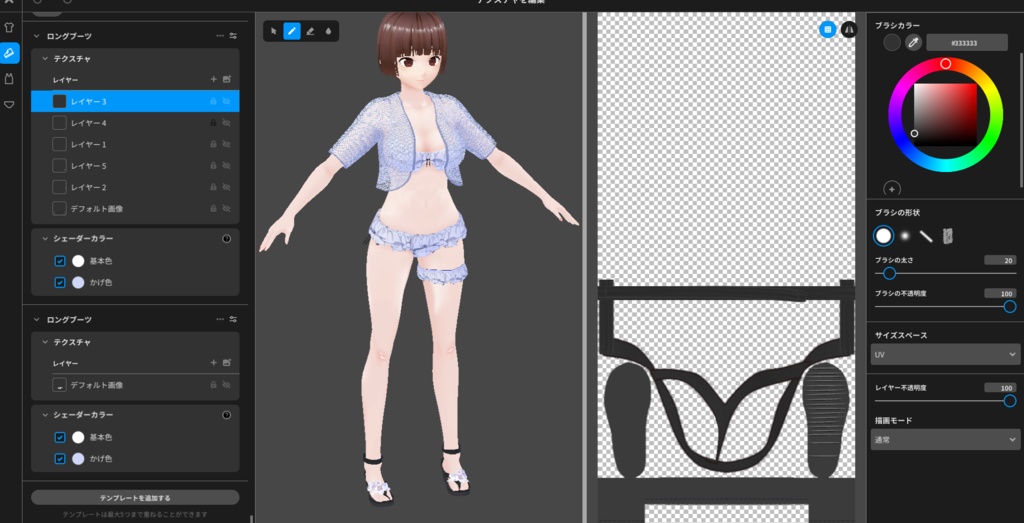Open the サイズスペース dropdown showing UV
The image size is (1024, 523).
point(945,355)
